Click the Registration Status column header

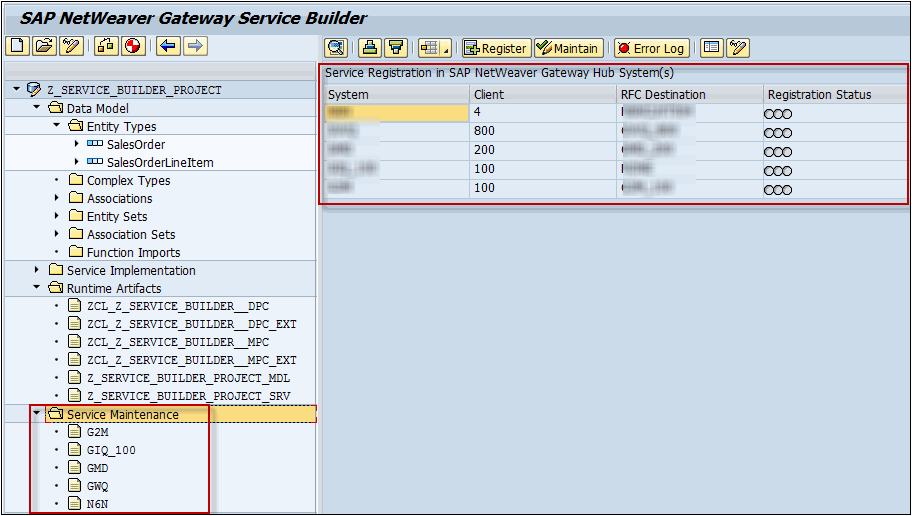coord(819,95)
